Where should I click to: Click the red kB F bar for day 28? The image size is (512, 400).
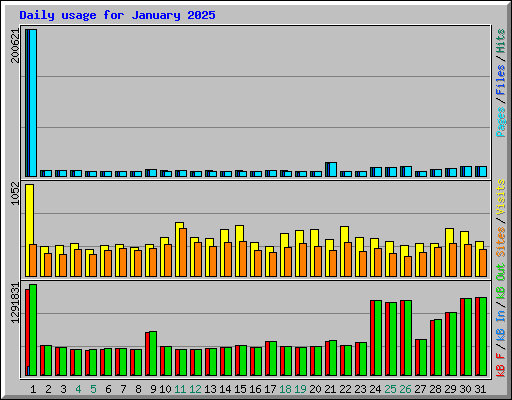coord(432,348)
